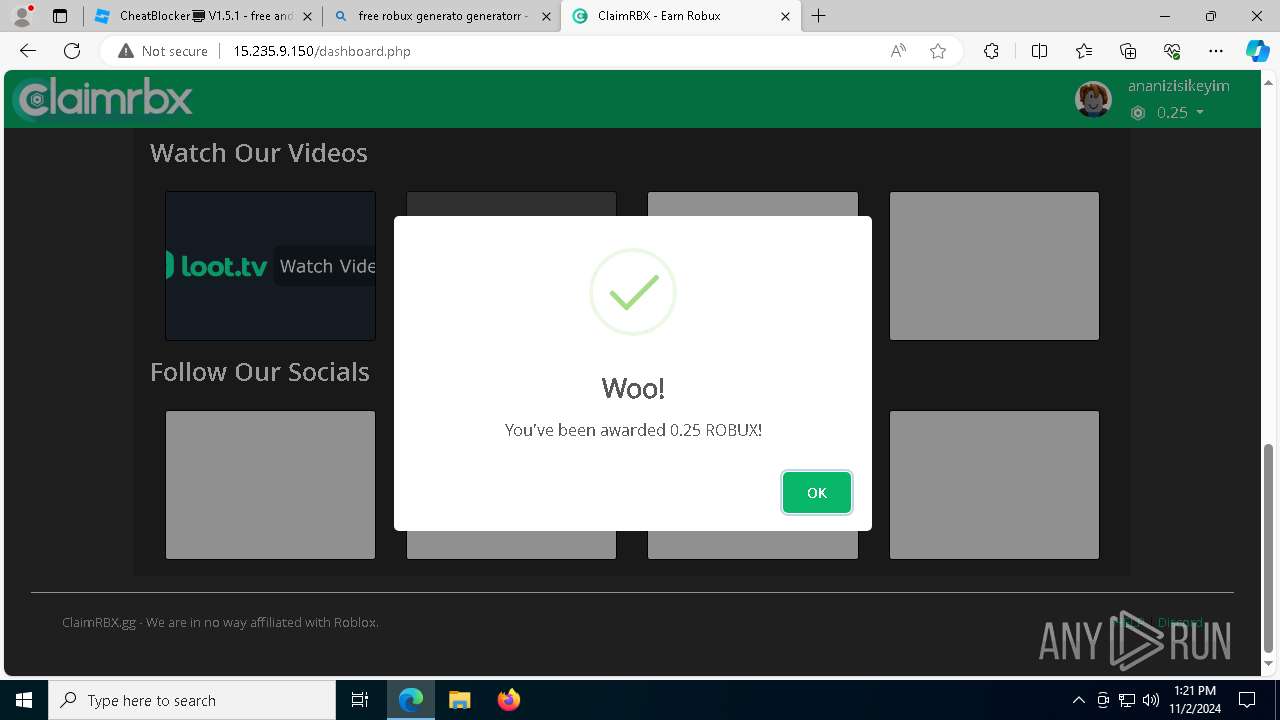The width and height of the screenshot is (1280, 720).
Task: Open the Discord footer link
Action: (x=1180, y=622)
